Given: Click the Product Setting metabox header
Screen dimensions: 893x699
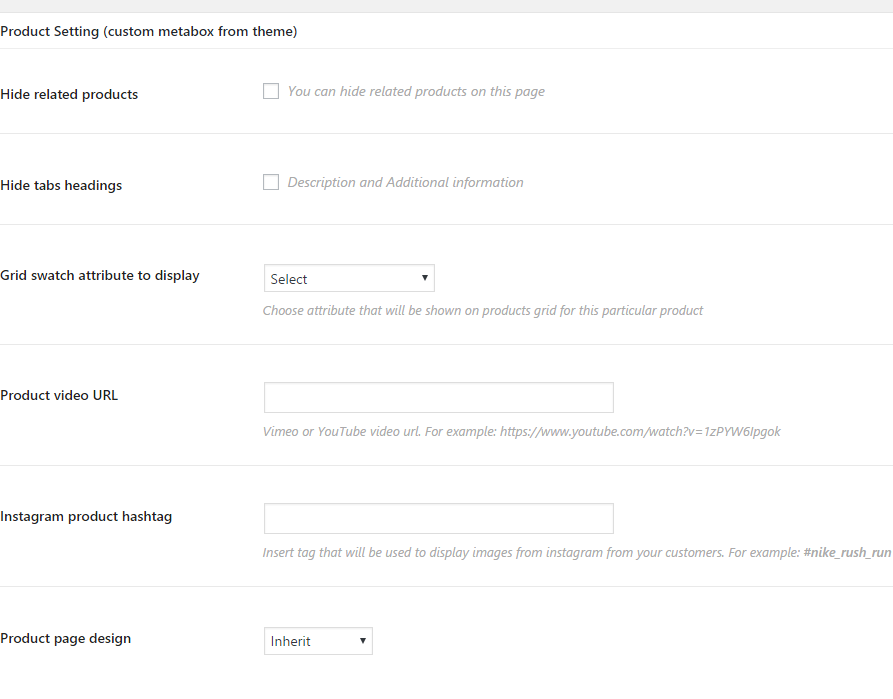Looking at the screenshot, I should 149,31.
